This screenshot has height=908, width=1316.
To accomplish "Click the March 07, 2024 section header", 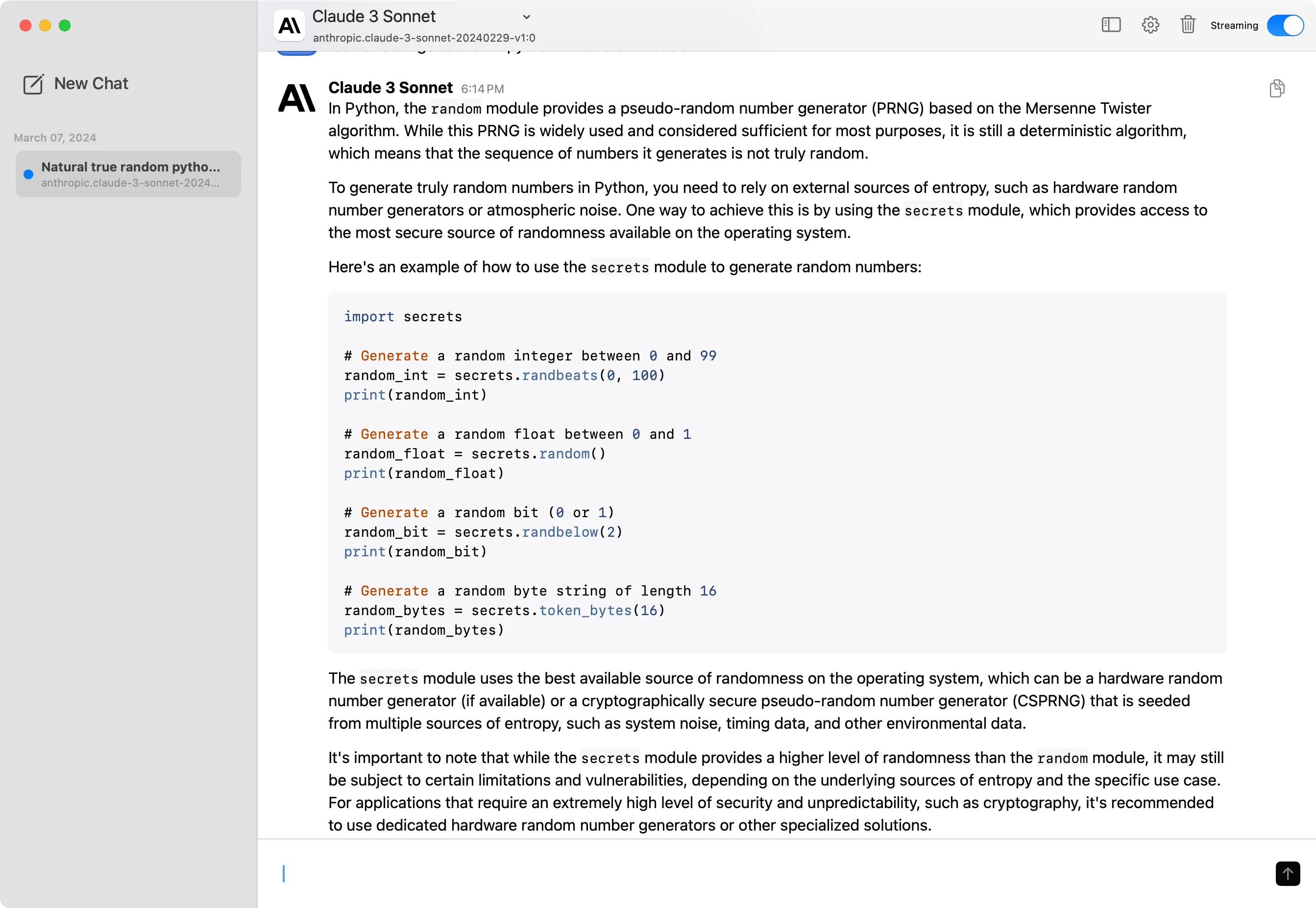I will tap(55, 137).
